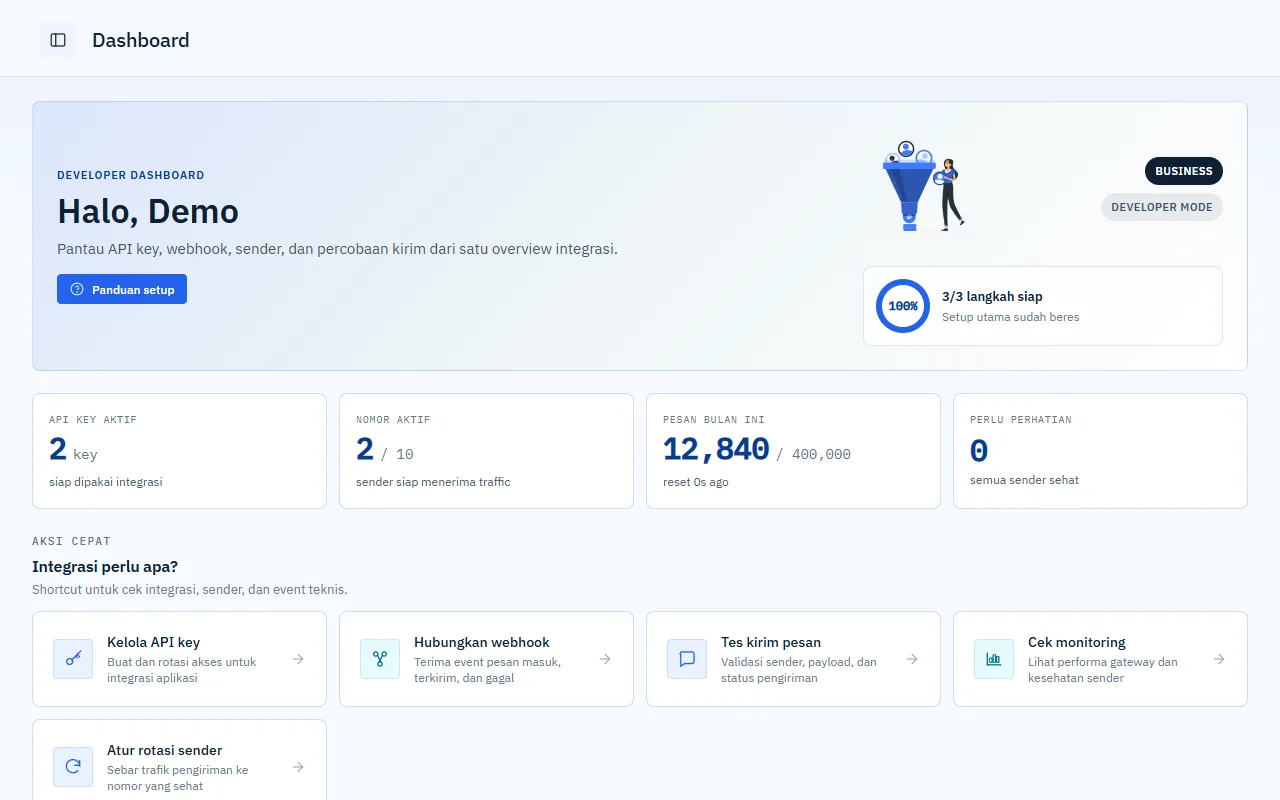
Task: Open the Hubungkan webhook shortcut
Action: pos(486,659)
